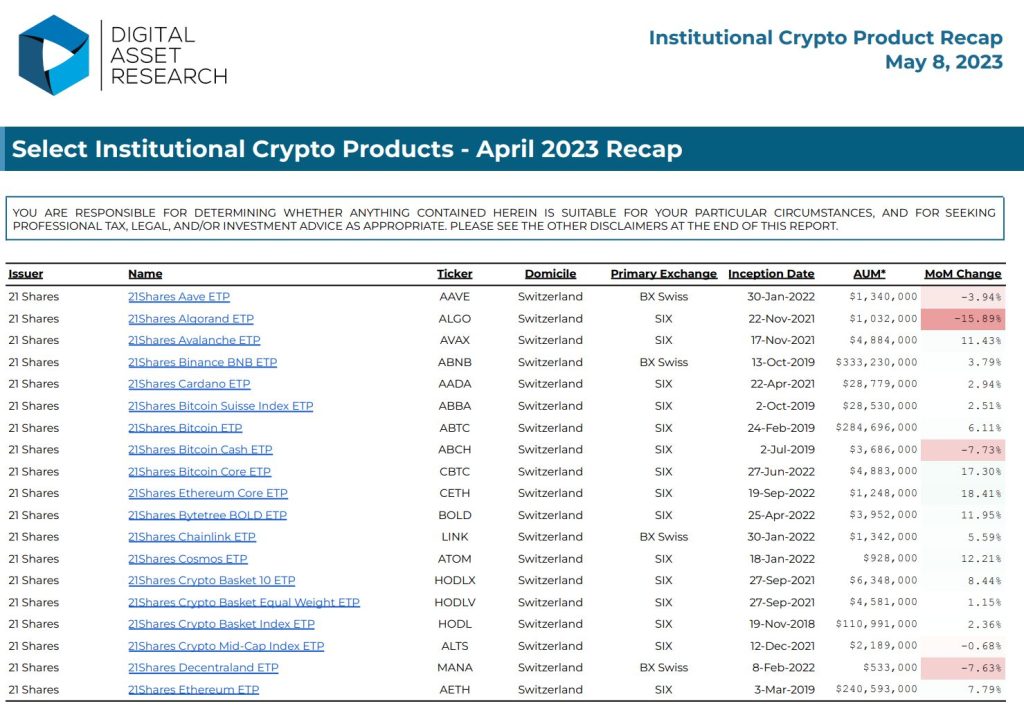Open the 21Shares Ethereum Core ETP link
1024x717 pixels.
(208, 493)
